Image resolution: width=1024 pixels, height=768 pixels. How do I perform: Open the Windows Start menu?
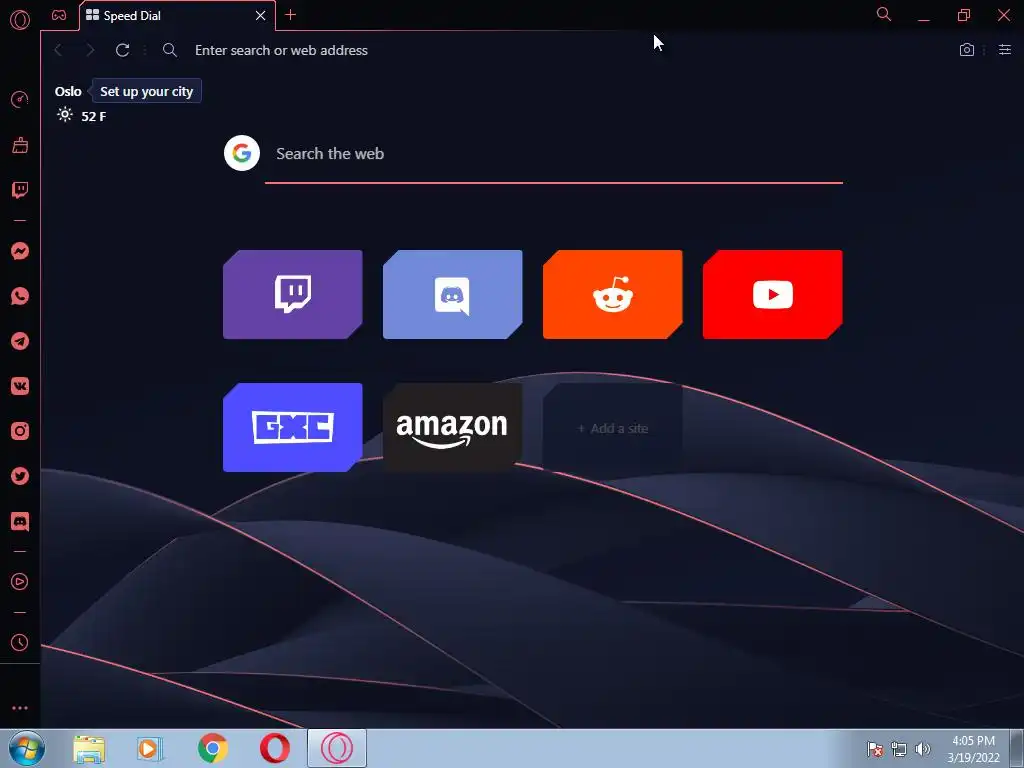[27, 748]
